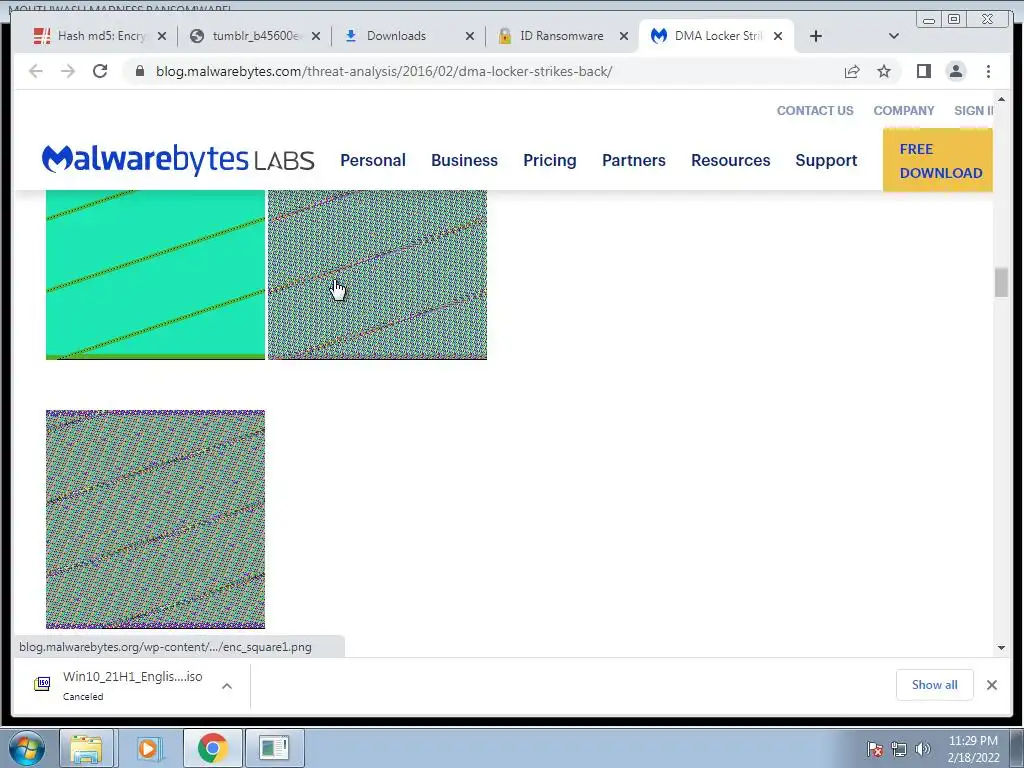Close the ID Ransomware tab
The height and width of the screenshot is (768, 1024).
click(x=624, y=36)
